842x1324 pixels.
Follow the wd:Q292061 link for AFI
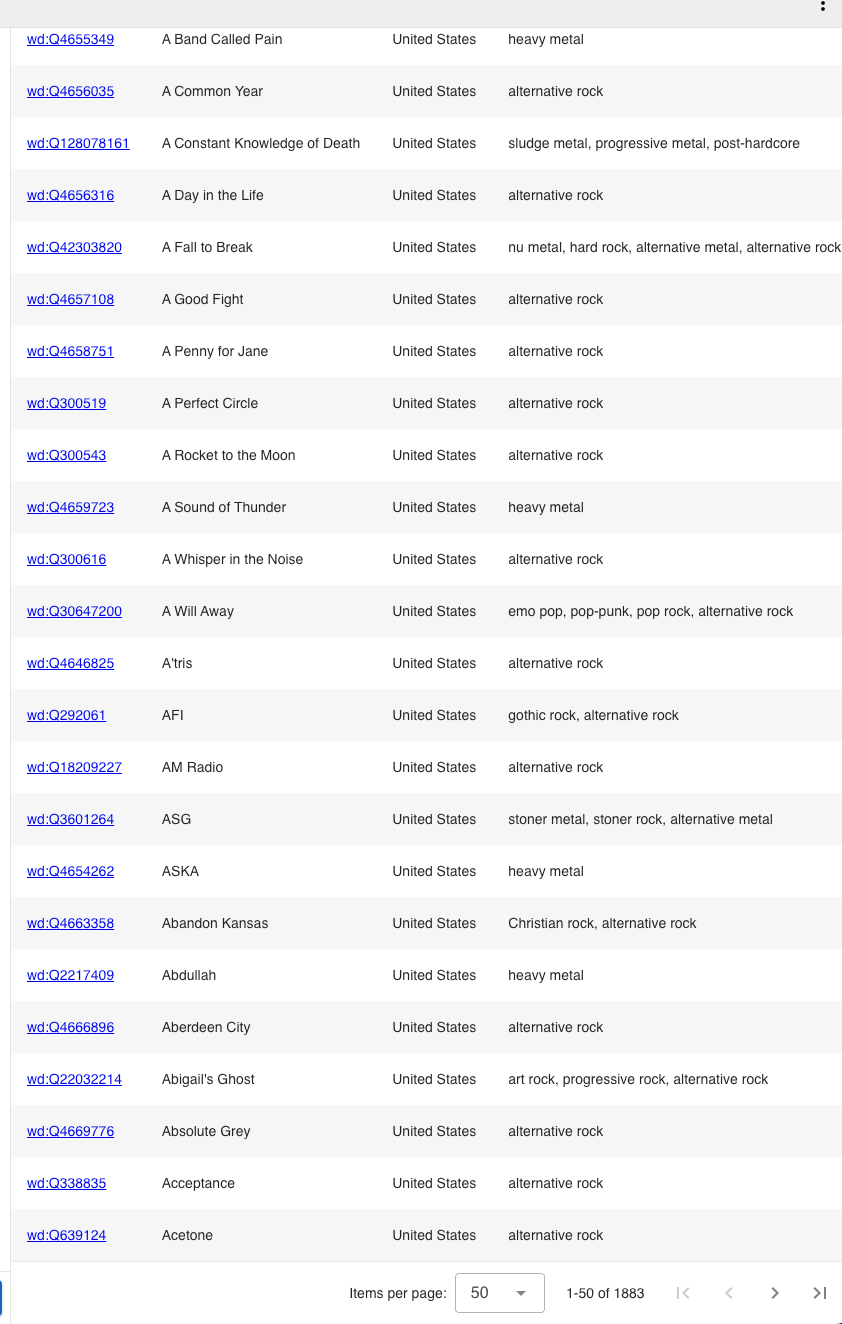pyautogui.click(x=66, y=715)
